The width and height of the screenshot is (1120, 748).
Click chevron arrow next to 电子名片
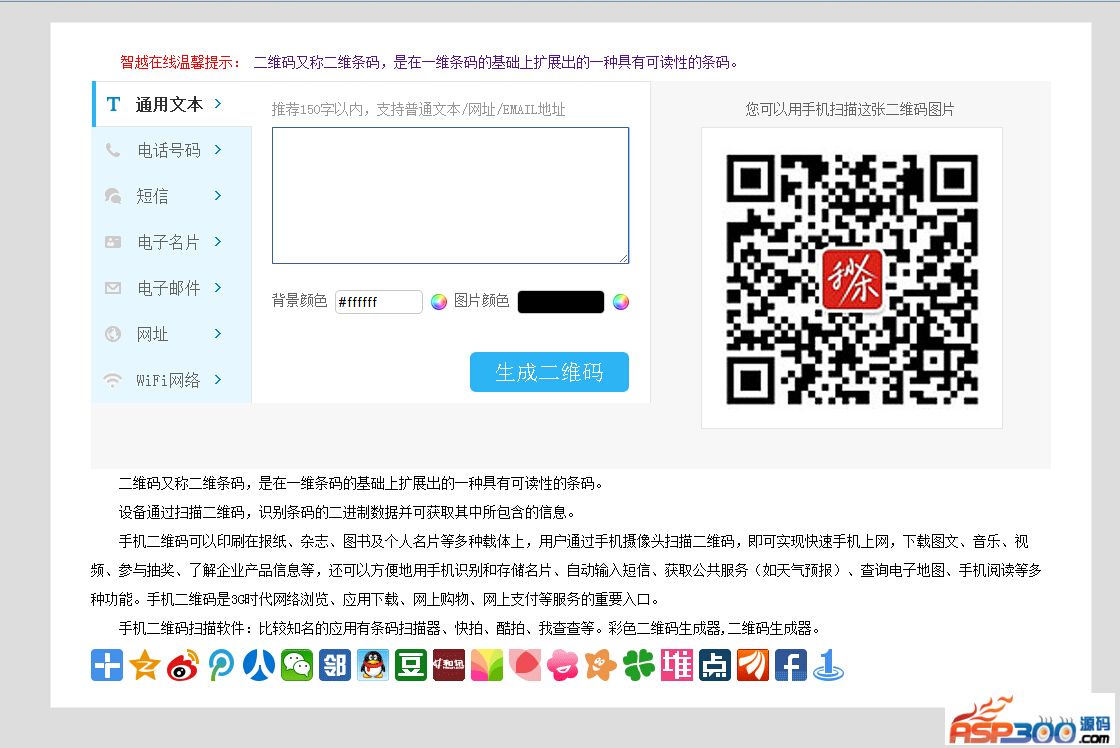tap(218, 241)
